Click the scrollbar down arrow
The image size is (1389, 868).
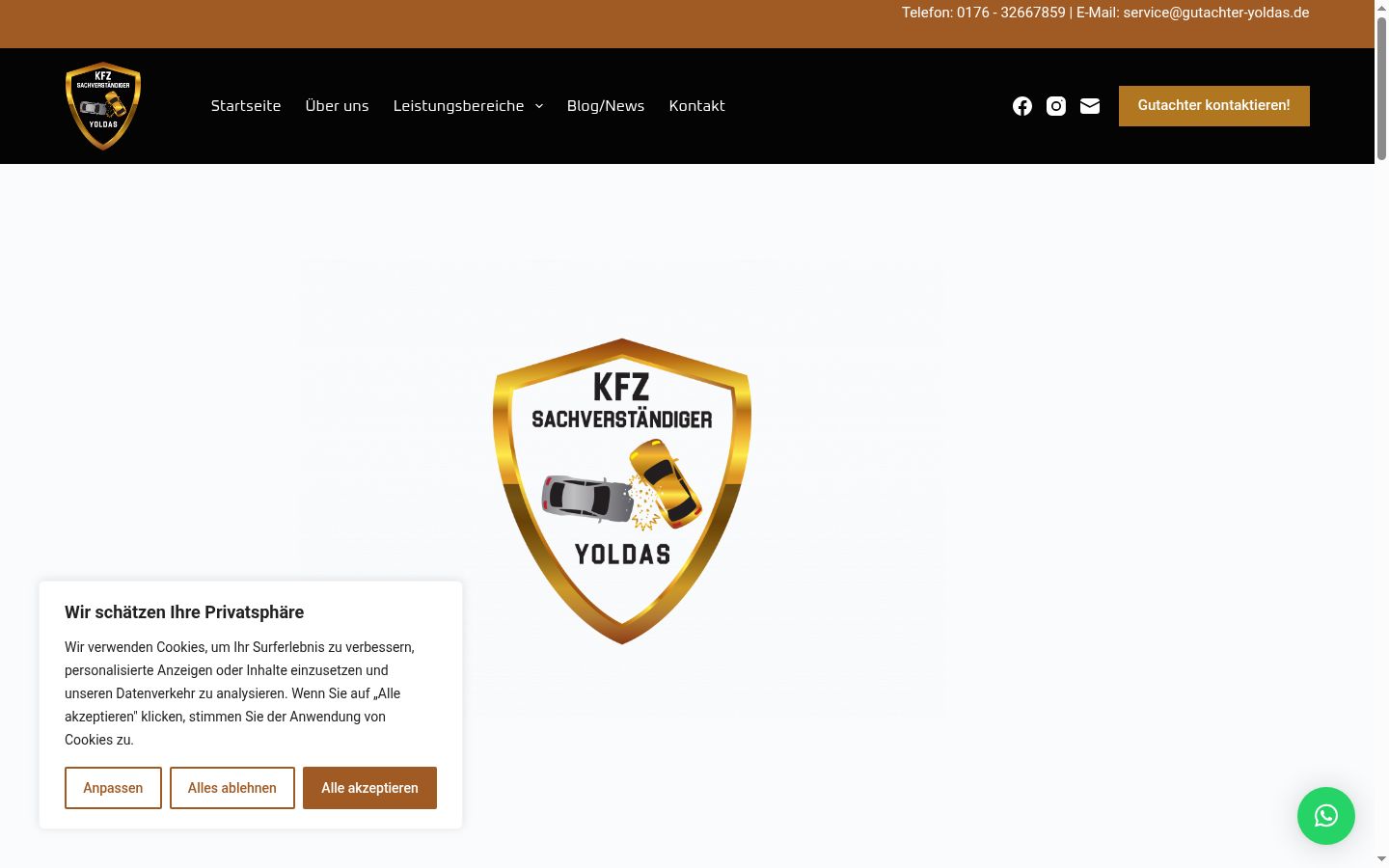[x=1381, y=858]
